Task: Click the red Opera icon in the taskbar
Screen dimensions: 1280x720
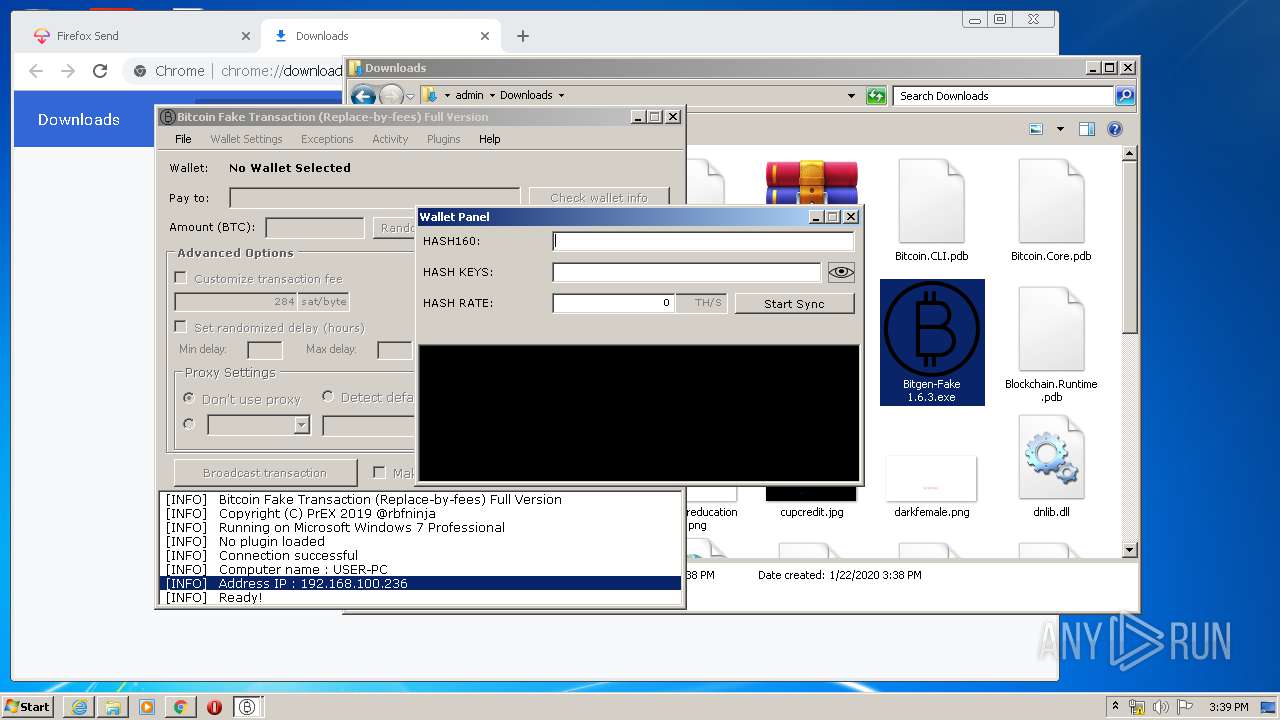Action: 214,707
